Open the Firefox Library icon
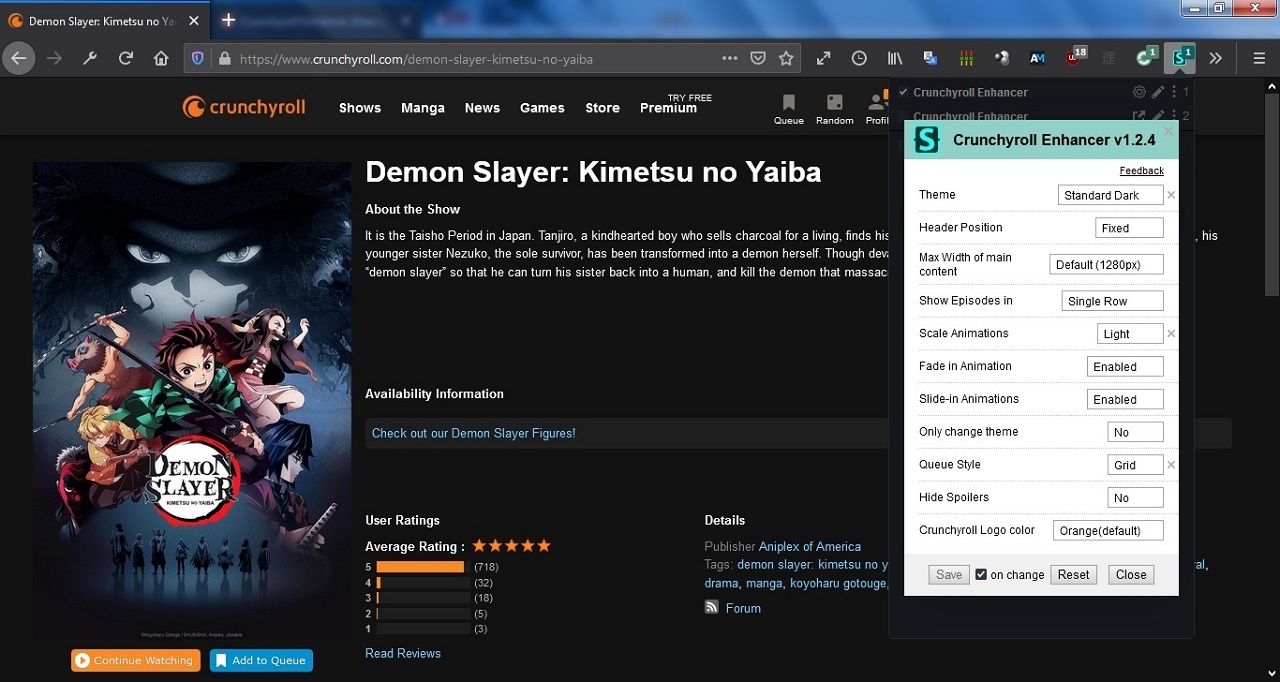Viewport: 1280px width, 682px height. (x=895, y=59)
